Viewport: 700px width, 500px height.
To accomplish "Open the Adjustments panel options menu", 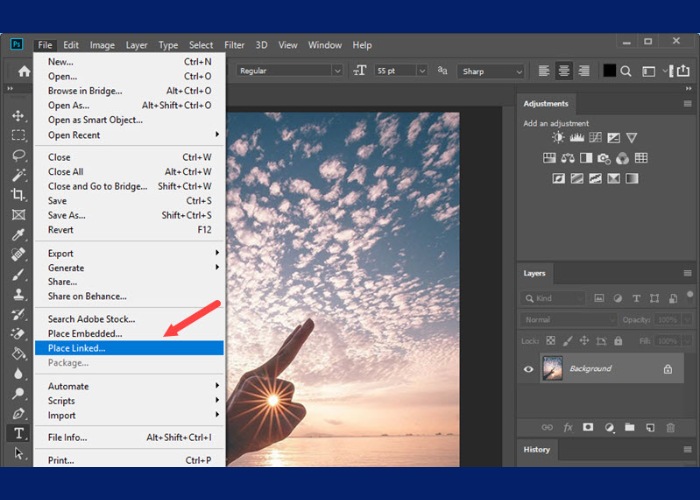I will (x=688, y=104).
